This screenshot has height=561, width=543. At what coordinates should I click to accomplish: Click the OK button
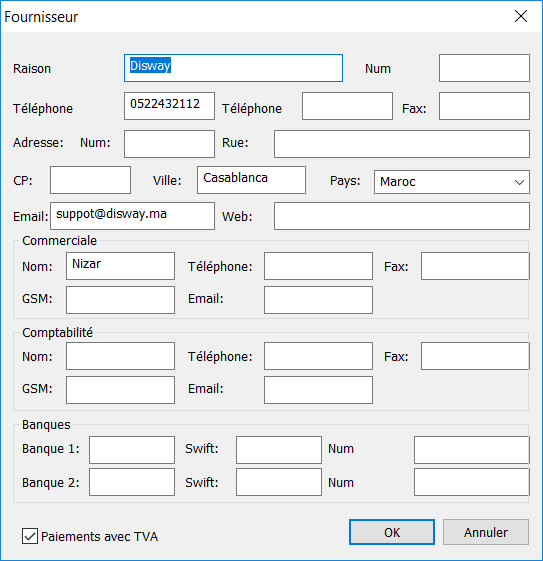(x=392, y=532)
